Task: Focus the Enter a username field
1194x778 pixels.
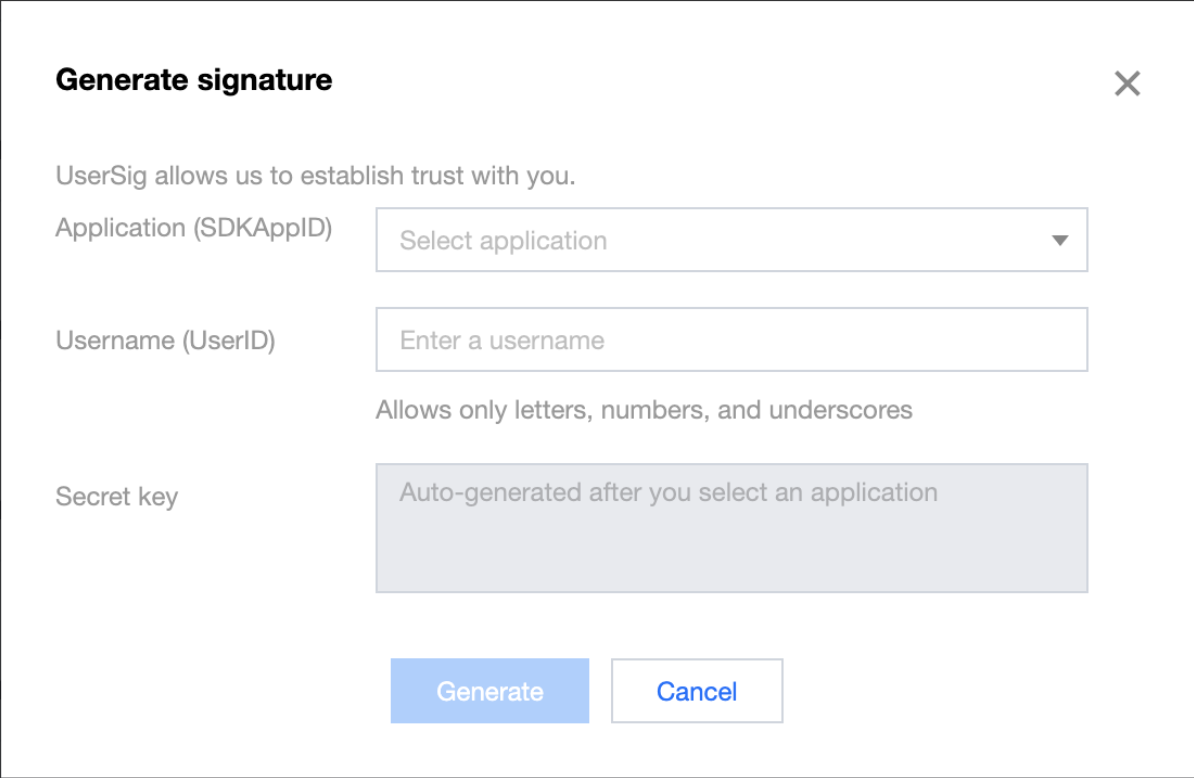Action: click(731, 340)
